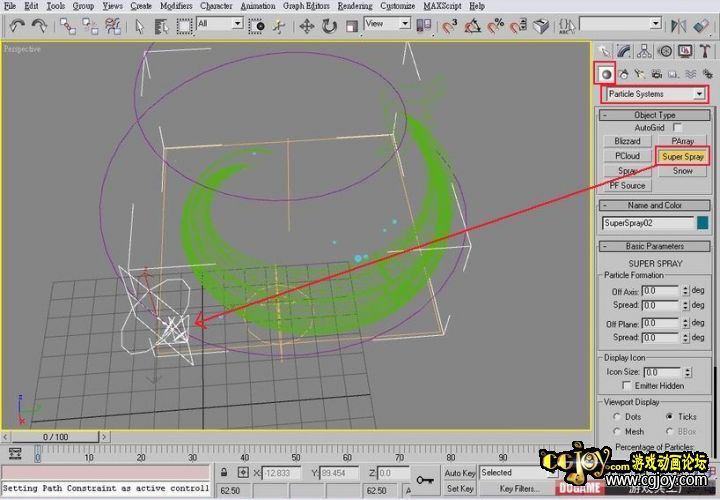Open the Rendering menu
This screenshot has height=500, width=720.
[x=354, y=6]
